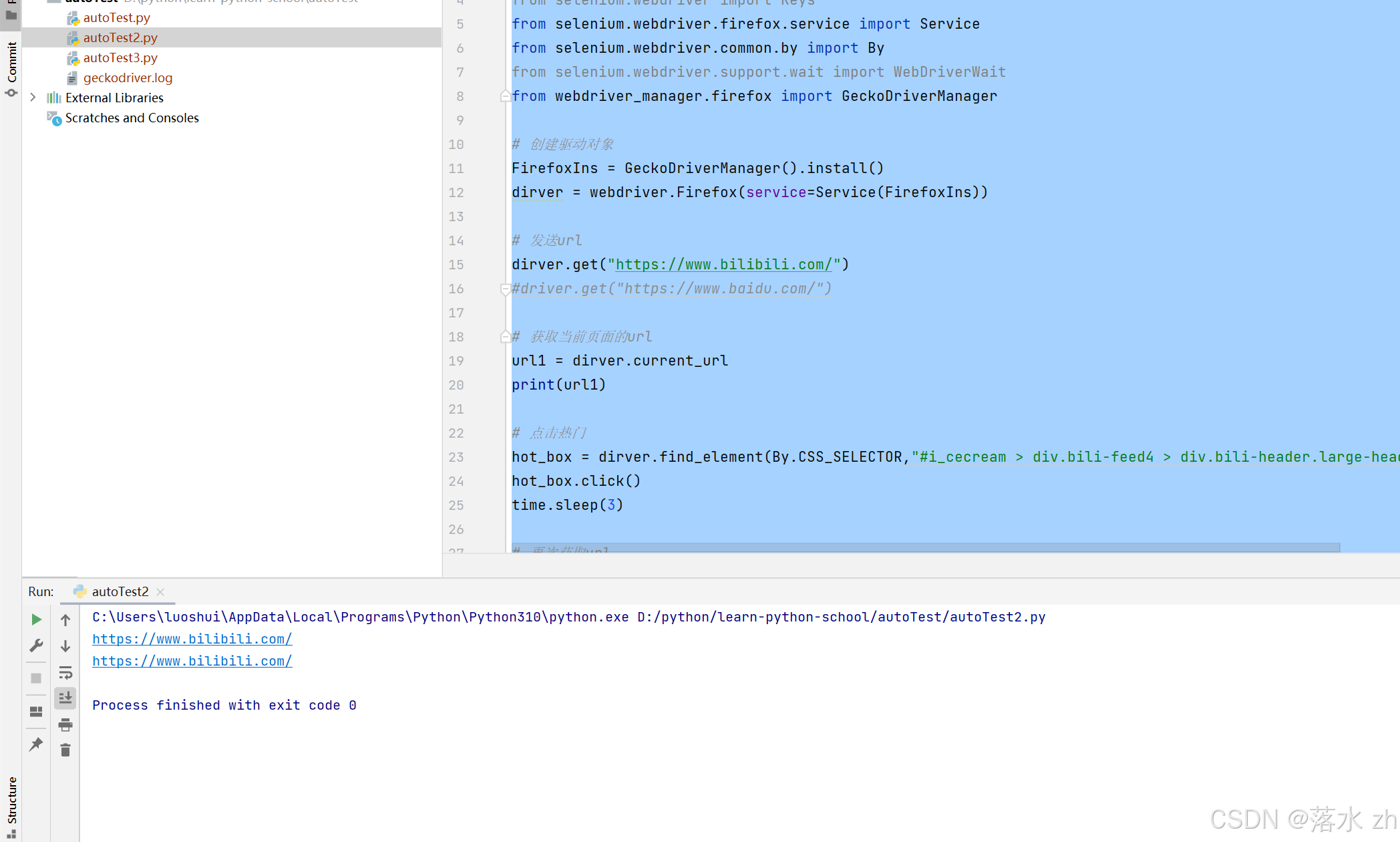The height and width of the screenshot is (842, 1400).
Task: Click the Clear output console icon
Action: [65, 750]
